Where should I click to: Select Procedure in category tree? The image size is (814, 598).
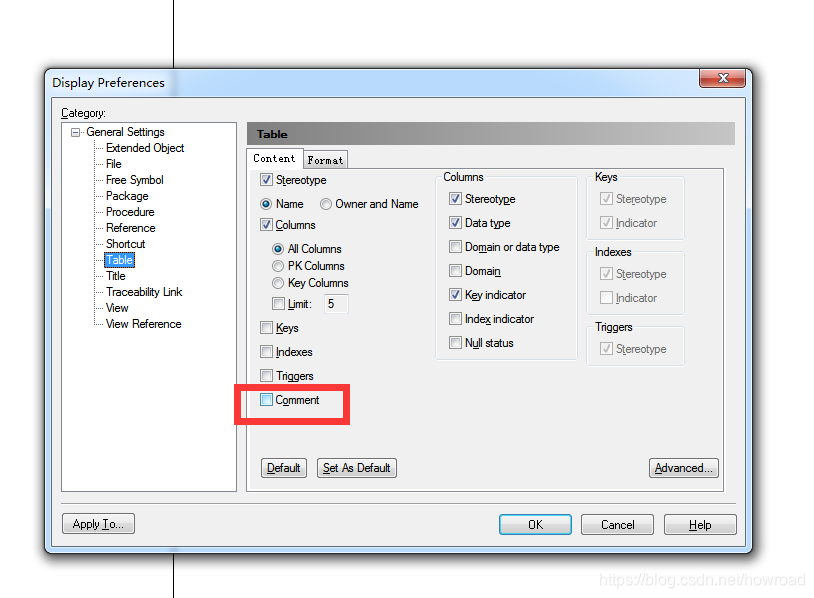pos(130,212)
